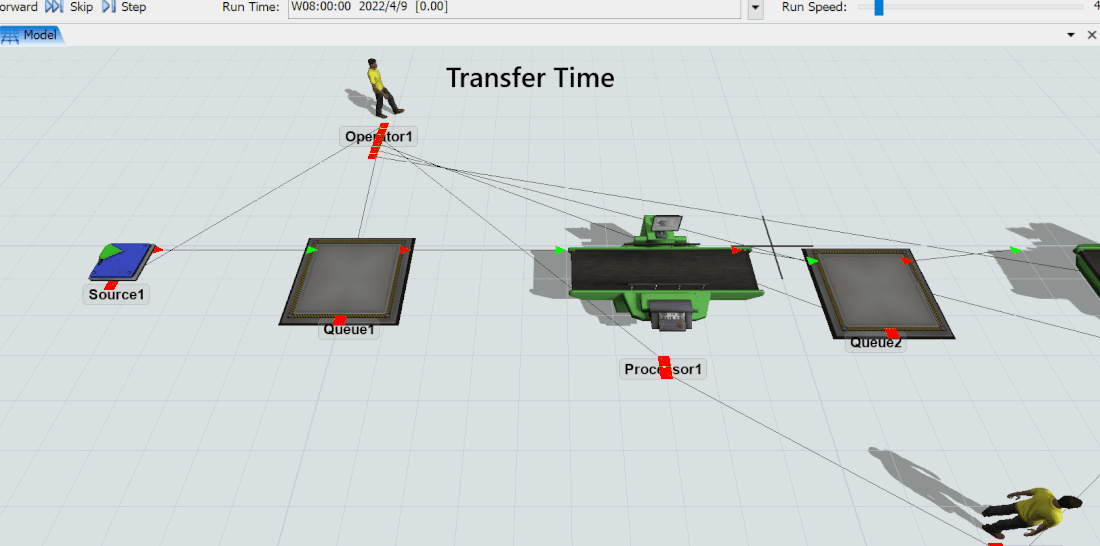
Task: Click Queue1's green input port
Action: pyautogui.click(x=312, y=250)
